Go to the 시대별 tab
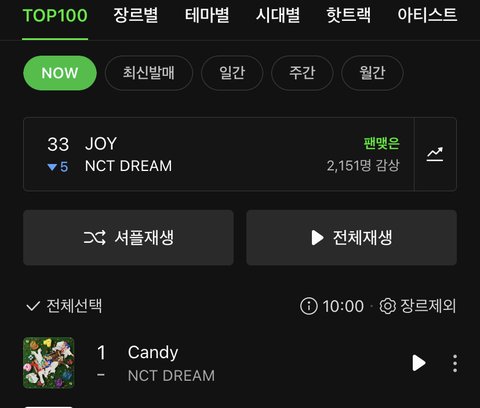This screenshot has height=408, width=480. tap(278, 15)
